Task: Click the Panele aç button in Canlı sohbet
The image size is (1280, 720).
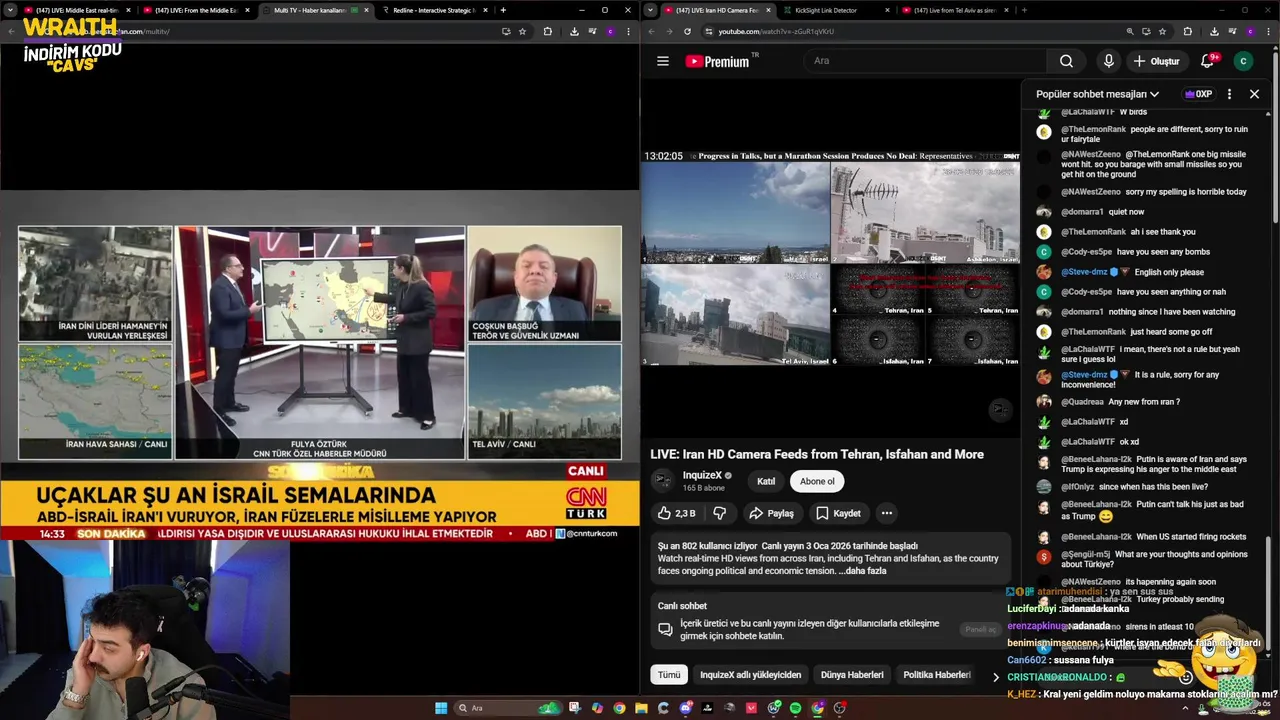Action: (979, 629)
